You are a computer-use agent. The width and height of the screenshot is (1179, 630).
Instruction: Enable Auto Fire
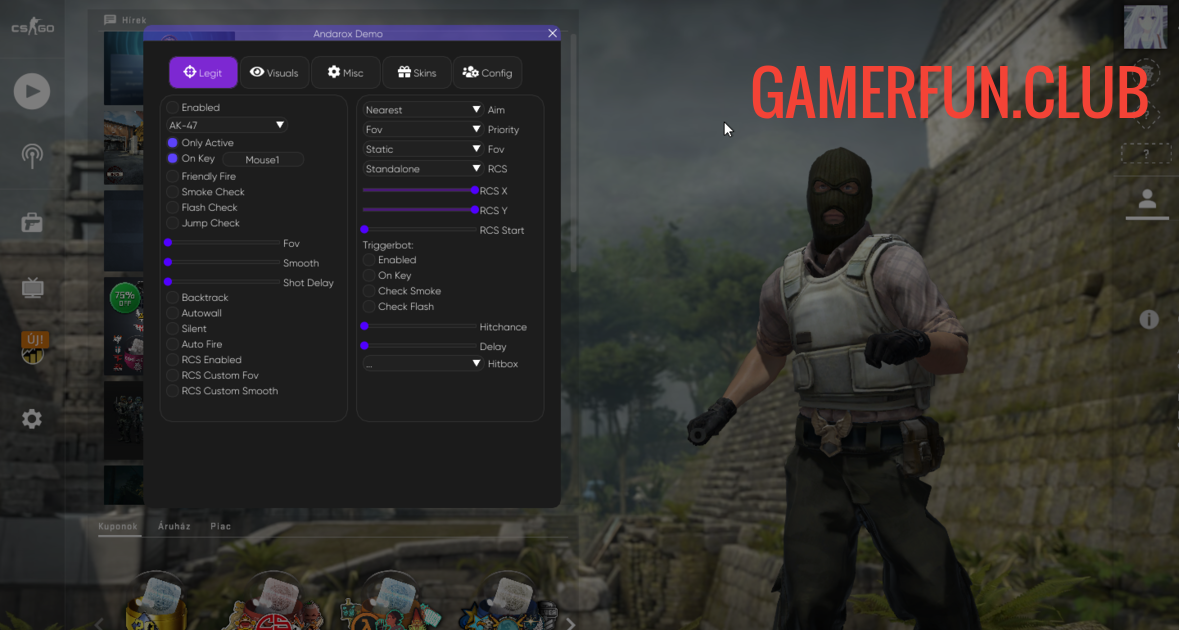point(173,344)
